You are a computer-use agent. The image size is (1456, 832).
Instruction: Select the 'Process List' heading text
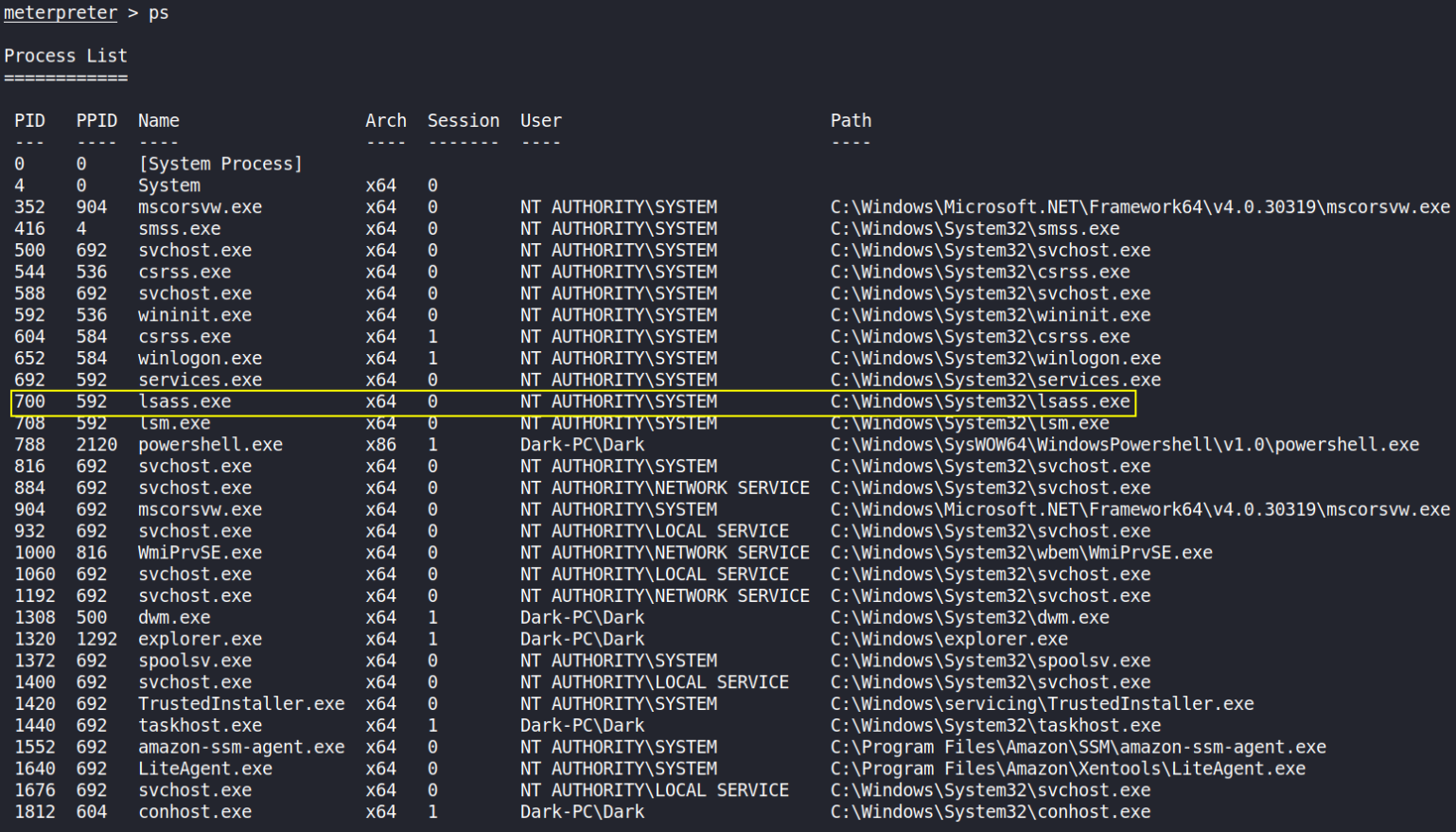point(65,56)
